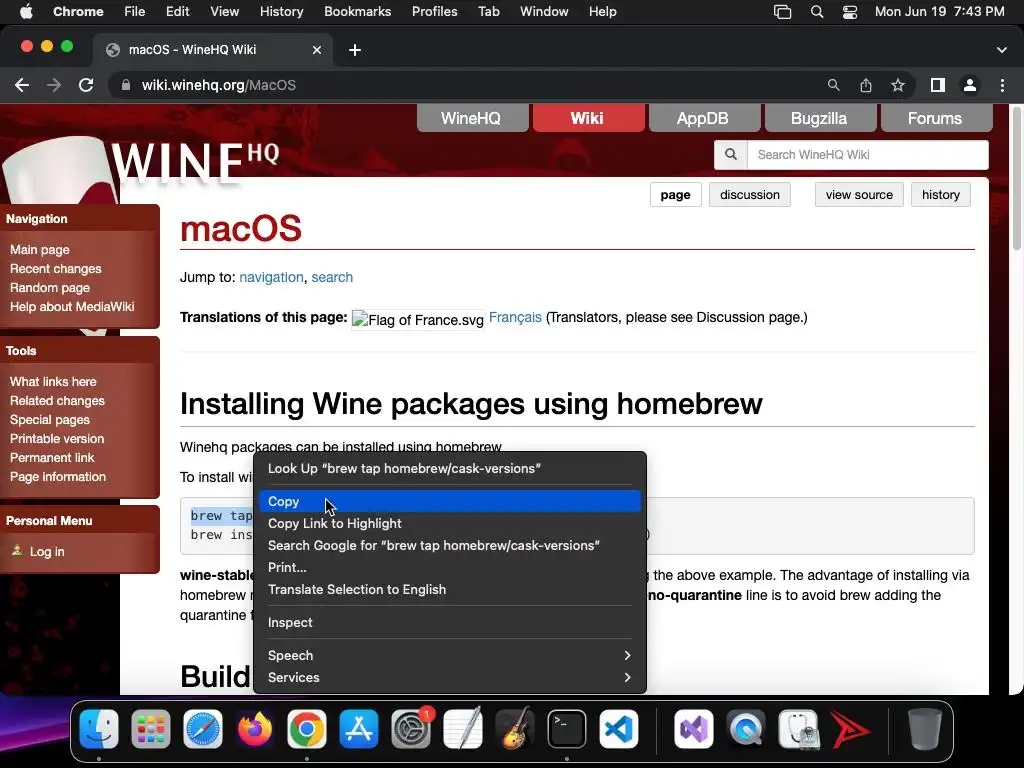Reload the WineHQ wiki page
Image resolution: width=1024 pixels, height=768 pixels.
click(86, 85)
